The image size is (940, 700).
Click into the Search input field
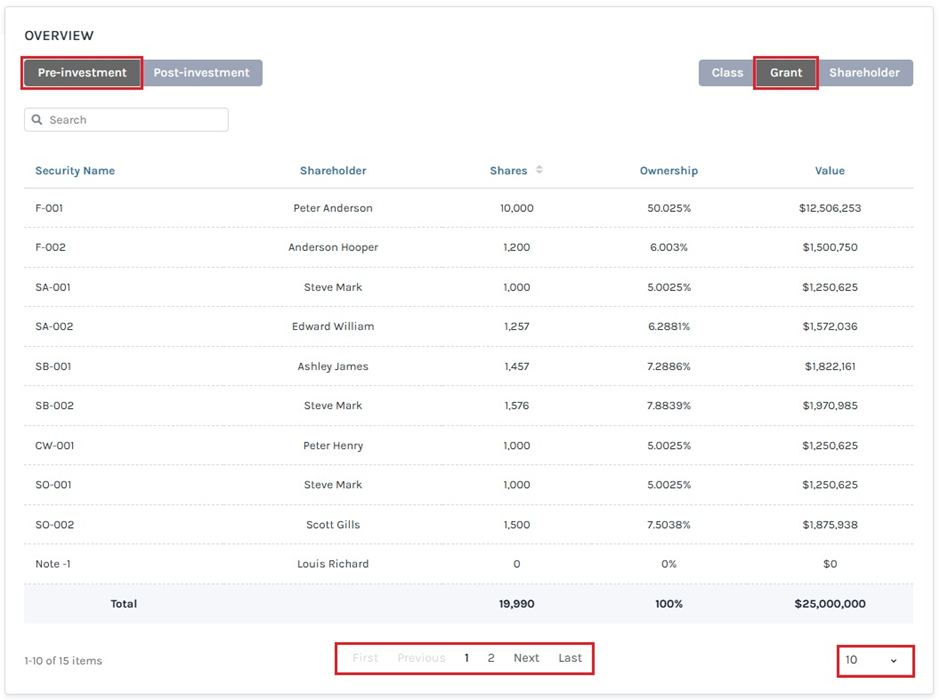(126, 120)
